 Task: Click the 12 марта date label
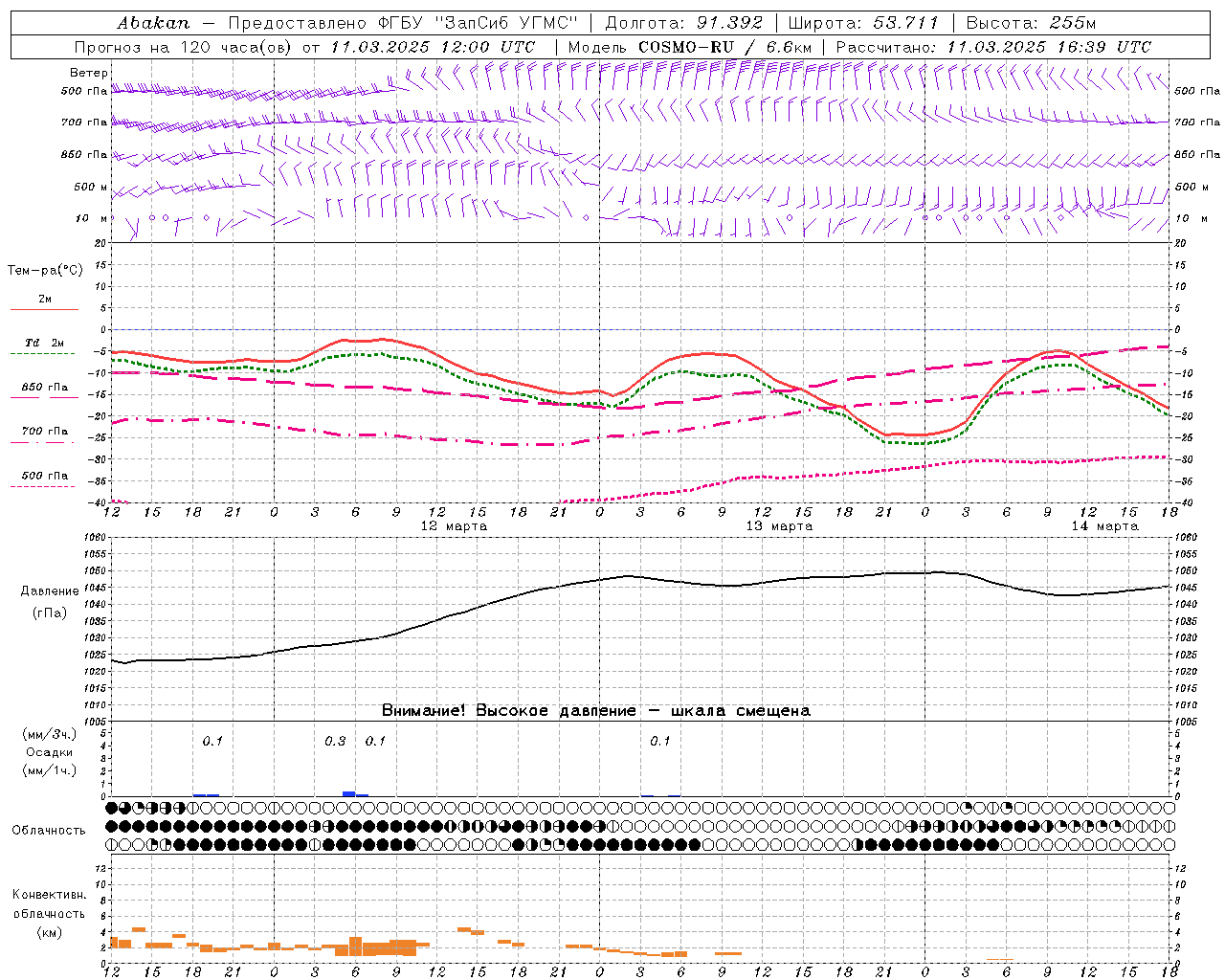[454, 526]
